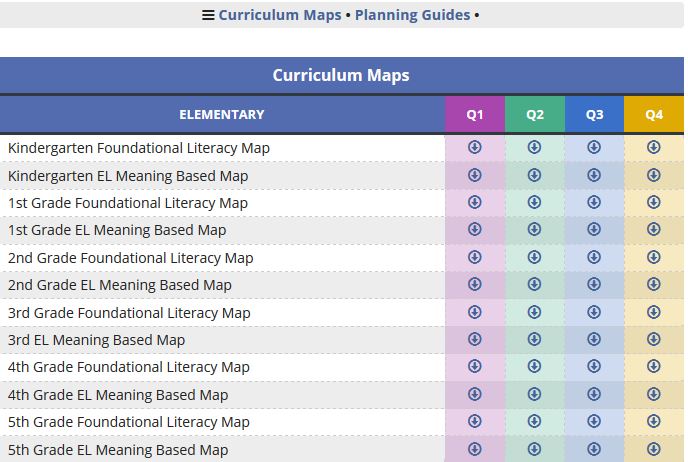Viewport: 688px width, 462px height.
Task: Click the yellow Q4 column header
Action: tap(654, 115)
